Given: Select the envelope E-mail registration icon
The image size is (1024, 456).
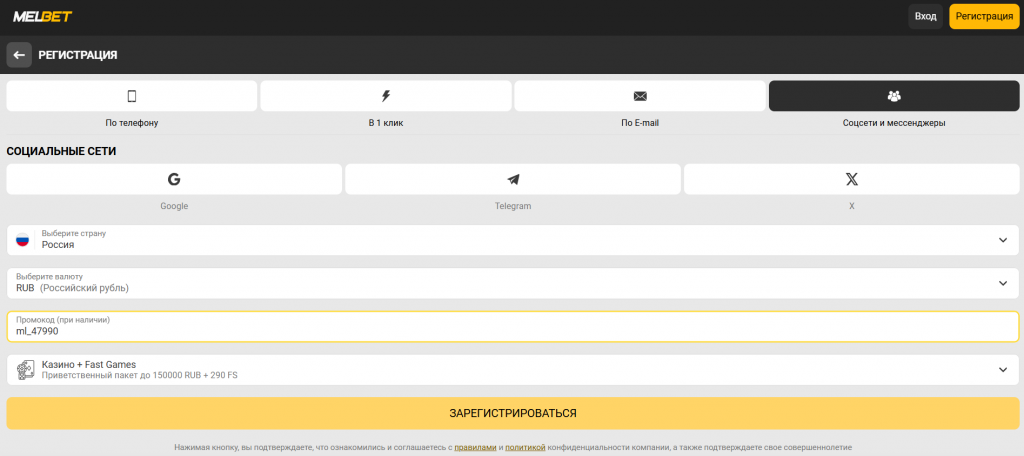Looking at the screenshot, I should tap(640, 96).
